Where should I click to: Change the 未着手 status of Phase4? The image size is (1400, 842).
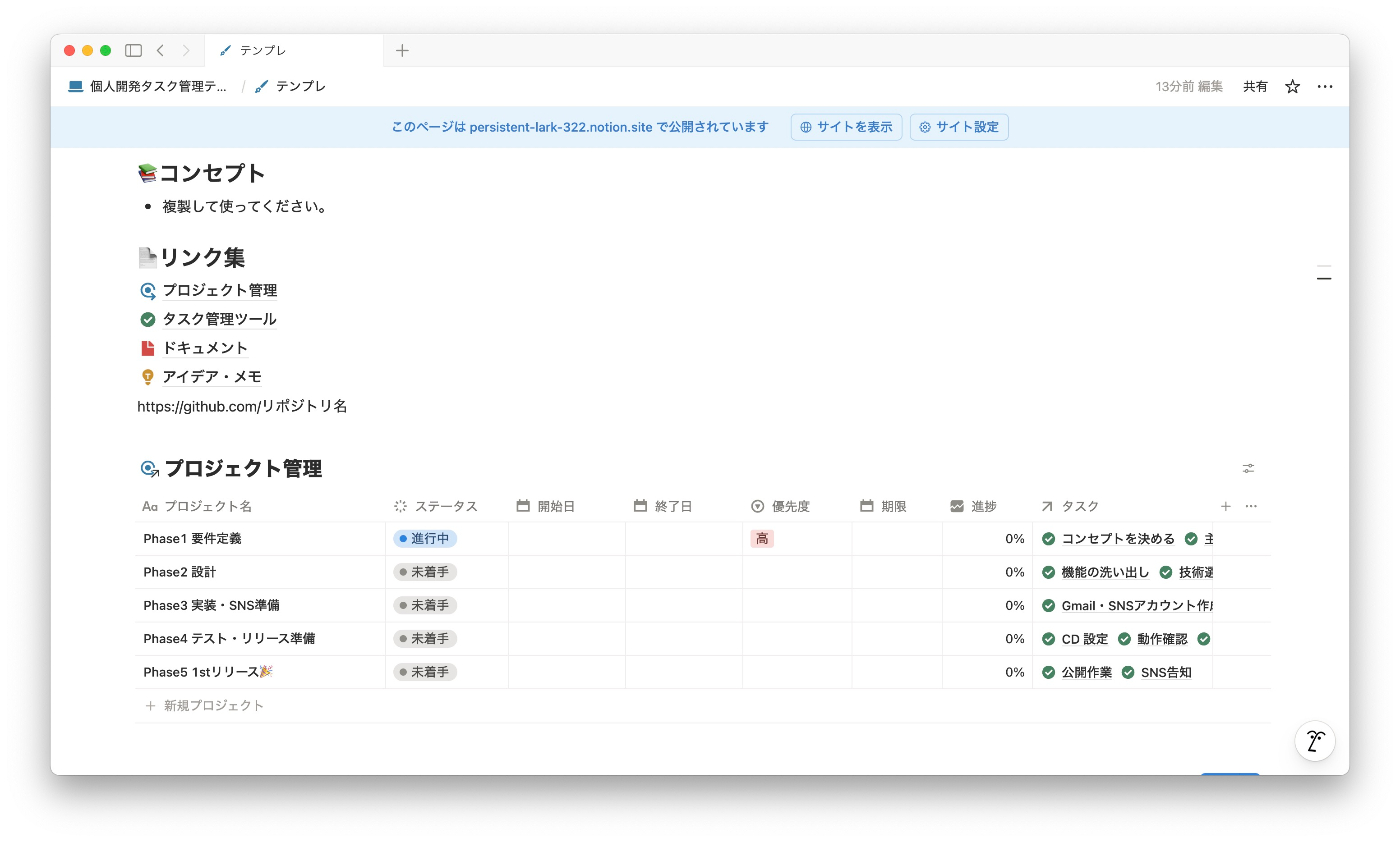coord(425,639)
